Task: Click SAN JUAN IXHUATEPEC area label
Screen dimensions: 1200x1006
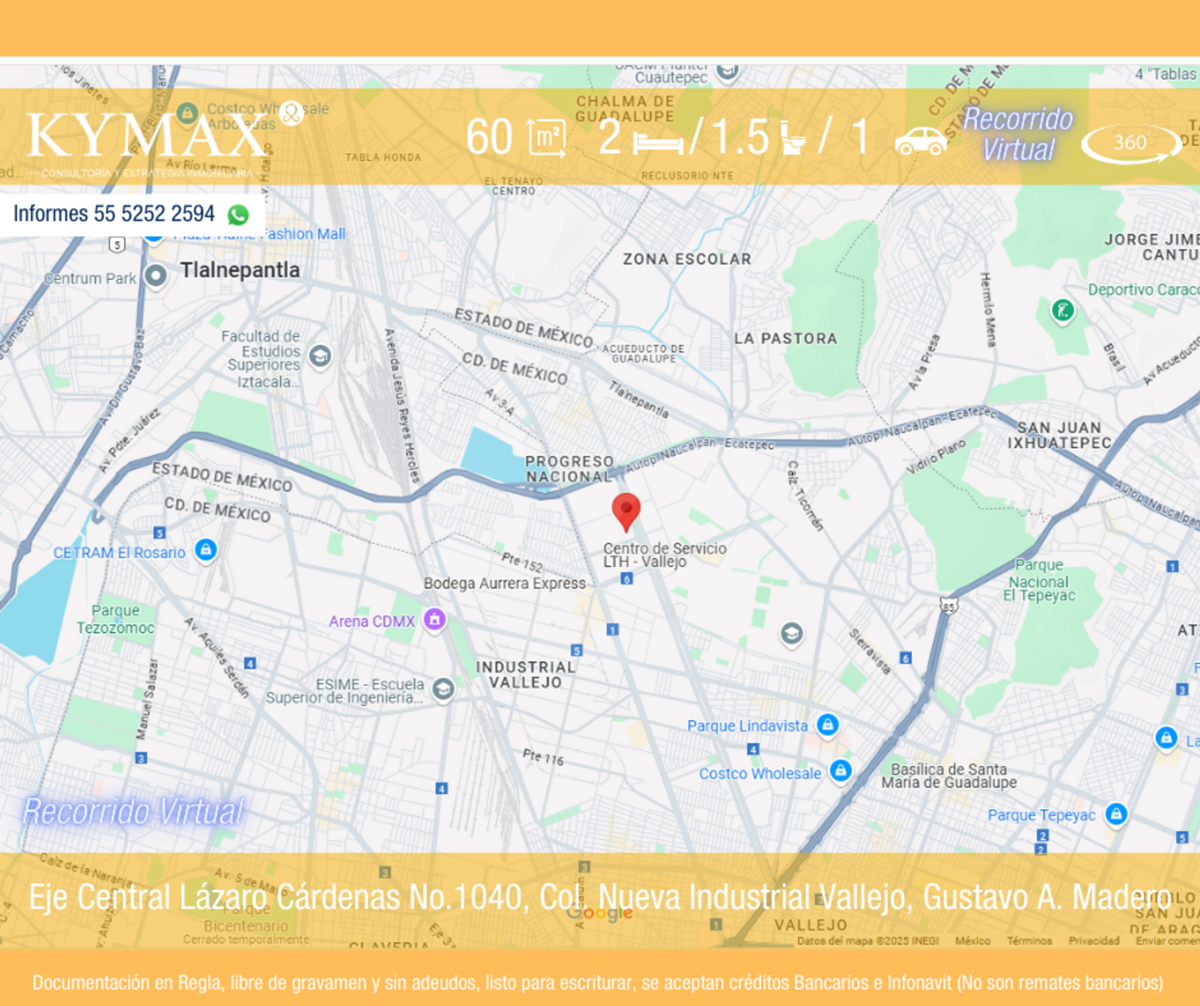Action: 1059,434
